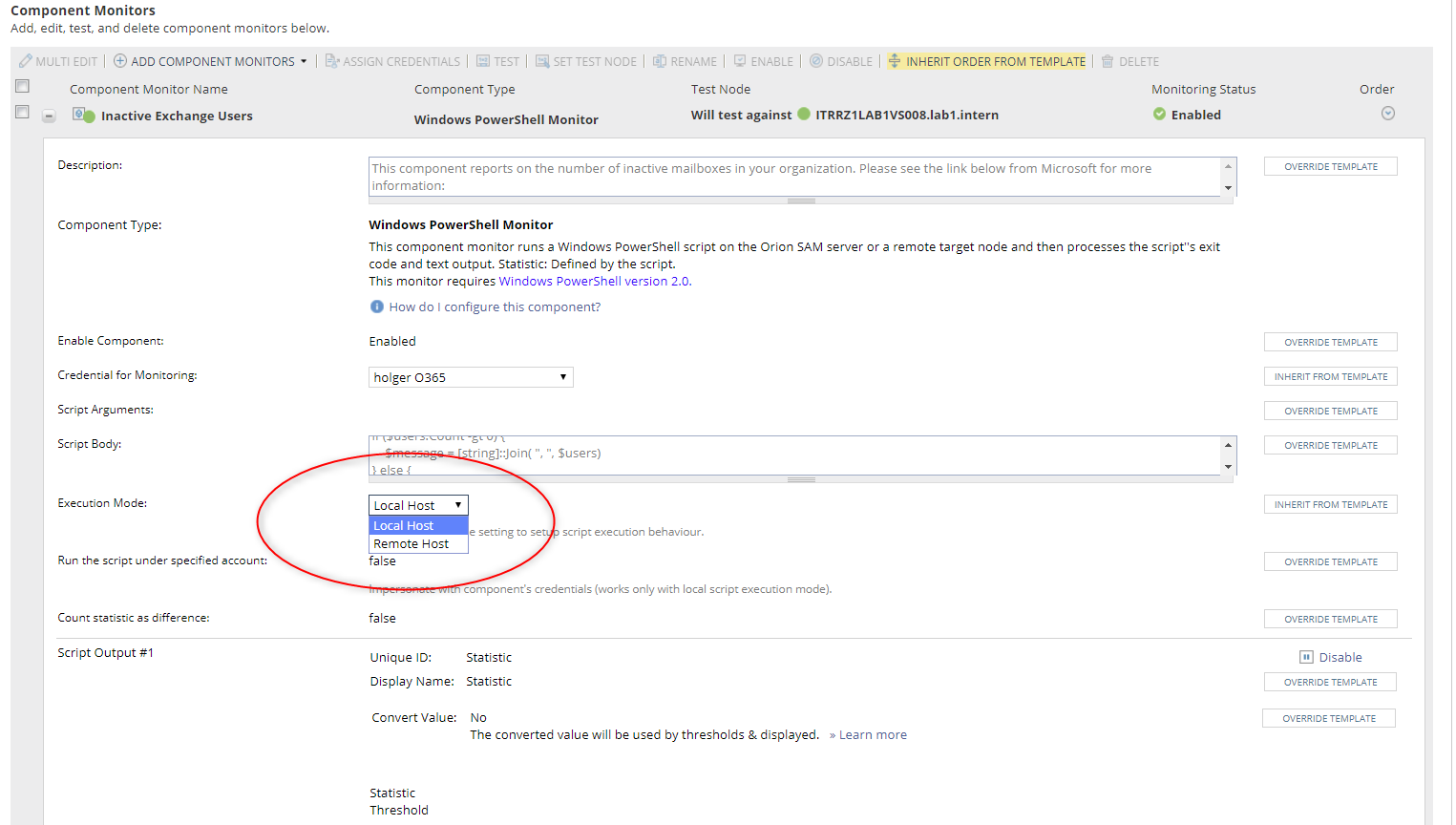Select the Local Host option
Screen dimensions: 1456x825
coord(418,525)
